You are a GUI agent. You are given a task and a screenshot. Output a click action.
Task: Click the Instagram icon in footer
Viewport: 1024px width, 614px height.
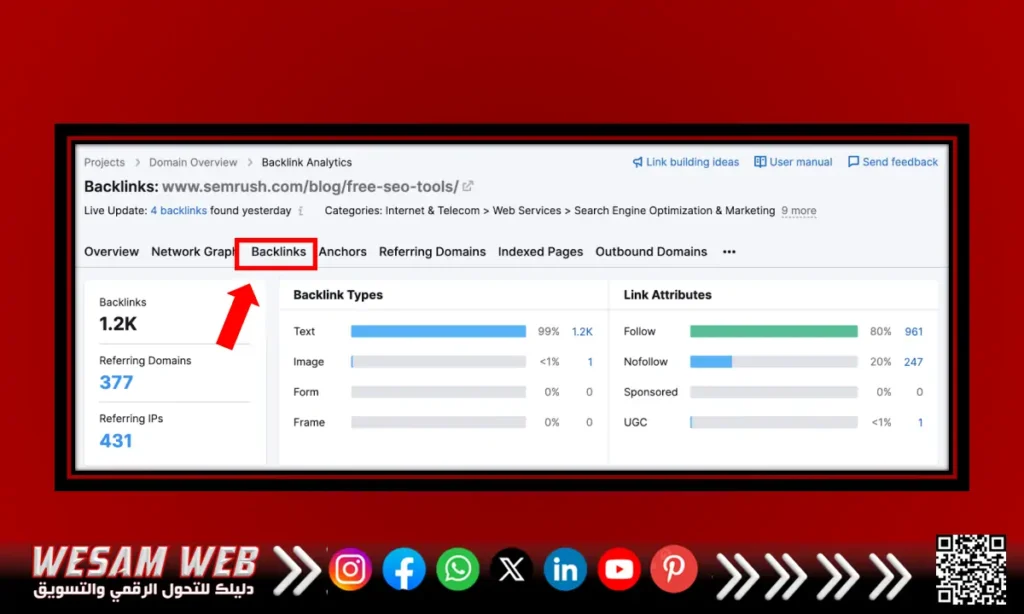click(350, 569)
